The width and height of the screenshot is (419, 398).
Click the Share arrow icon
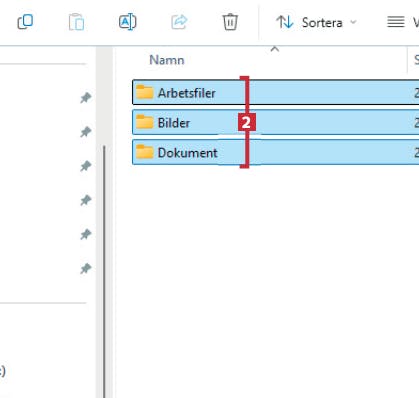pos(179,22)
